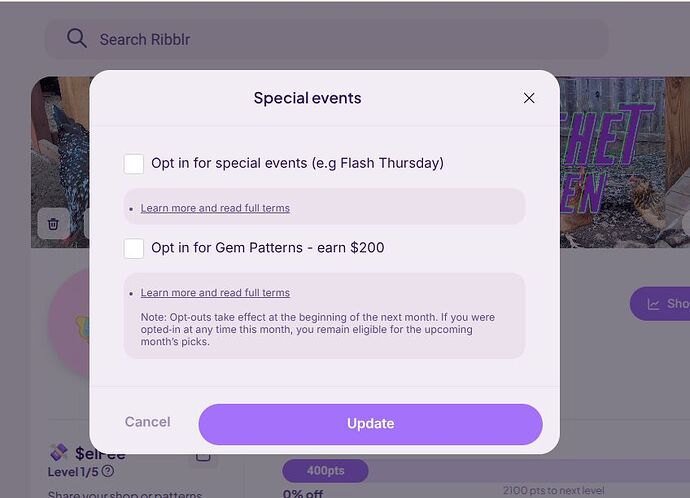Click the magnifier search icon
Viewport: 690px width, 498px height.
pos(76,39)
